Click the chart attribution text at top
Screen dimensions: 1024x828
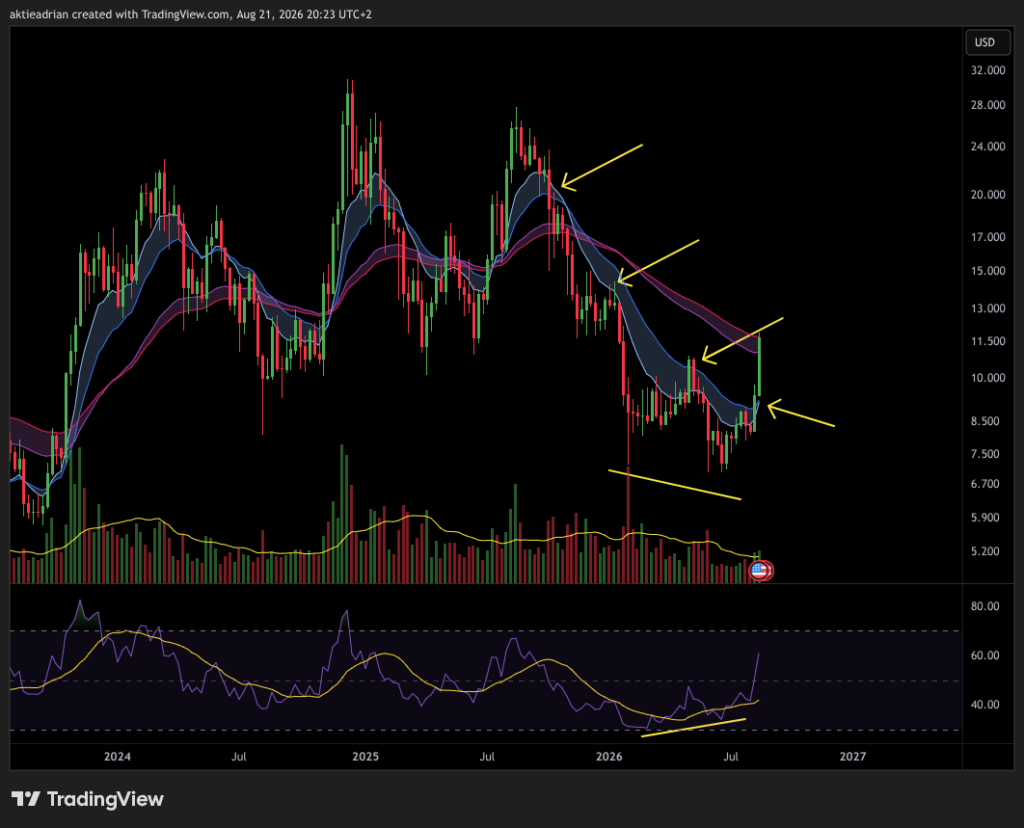click(x=191, y=14)
